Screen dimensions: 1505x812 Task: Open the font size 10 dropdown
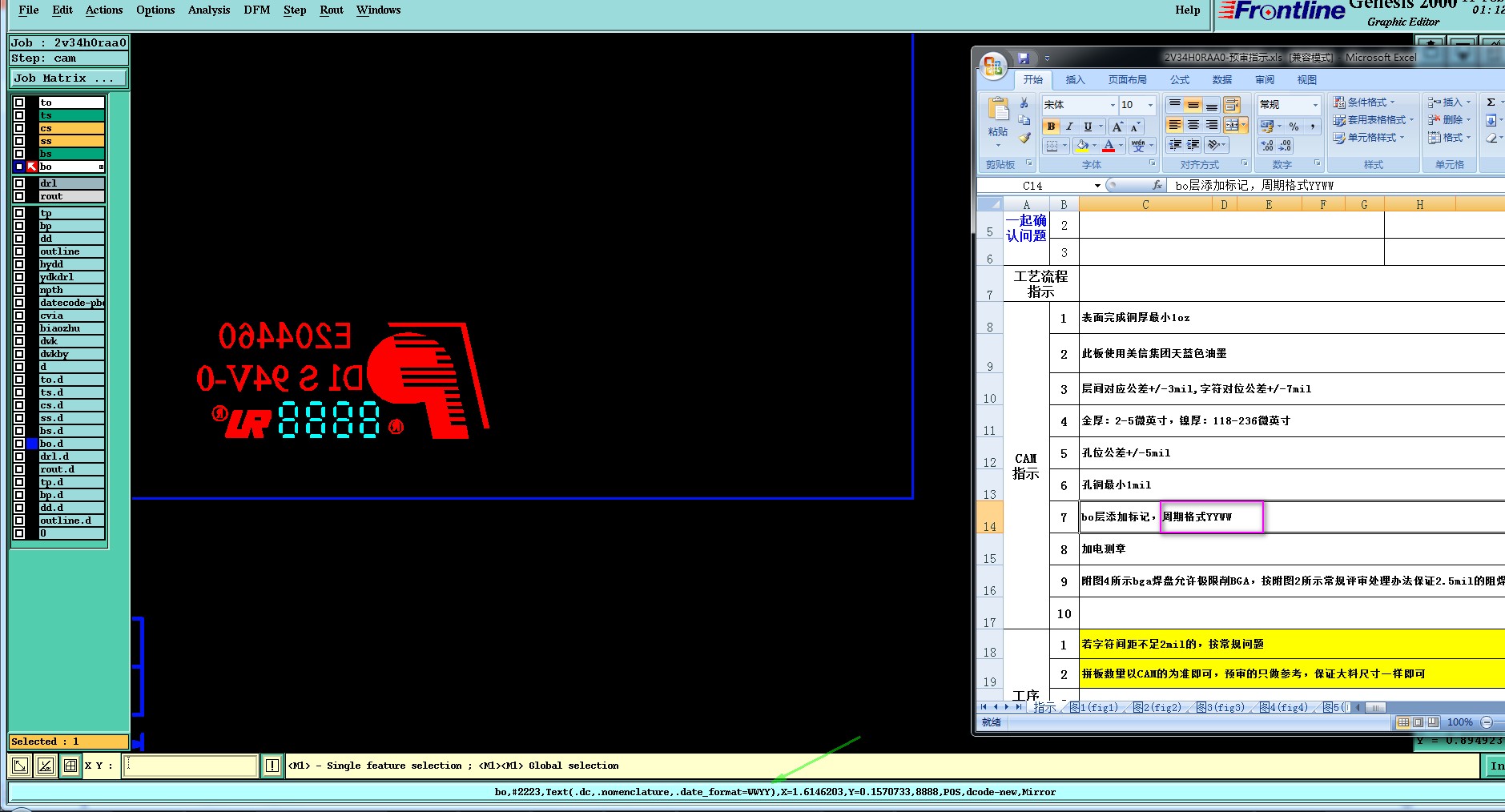[x=1150, y=105]
